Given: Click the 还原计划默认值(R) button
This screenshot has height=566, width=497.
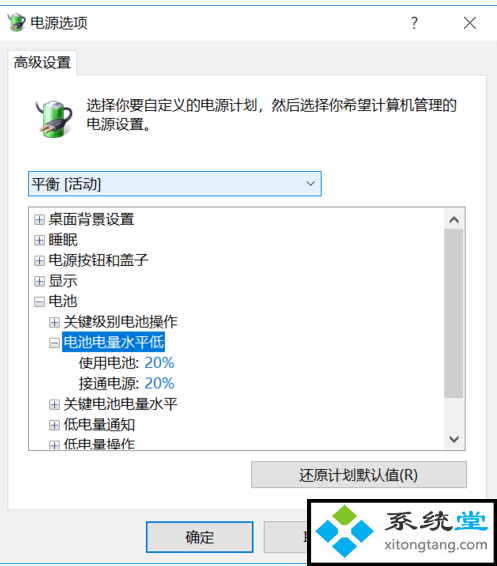Looking at the screenshot, I should click(x=359, y=475).
